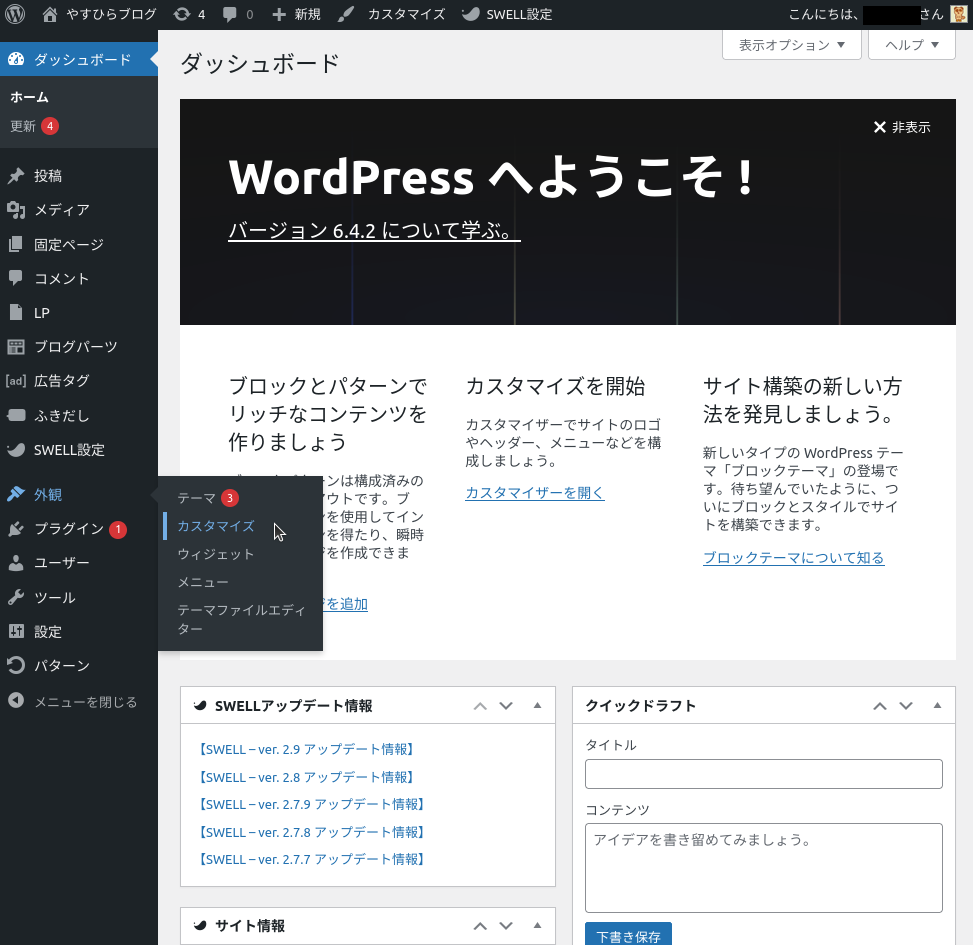Viewport: 973px width, 945px height.
Task: Expand the 表示オプション dropdown
Action: point(792,45)
